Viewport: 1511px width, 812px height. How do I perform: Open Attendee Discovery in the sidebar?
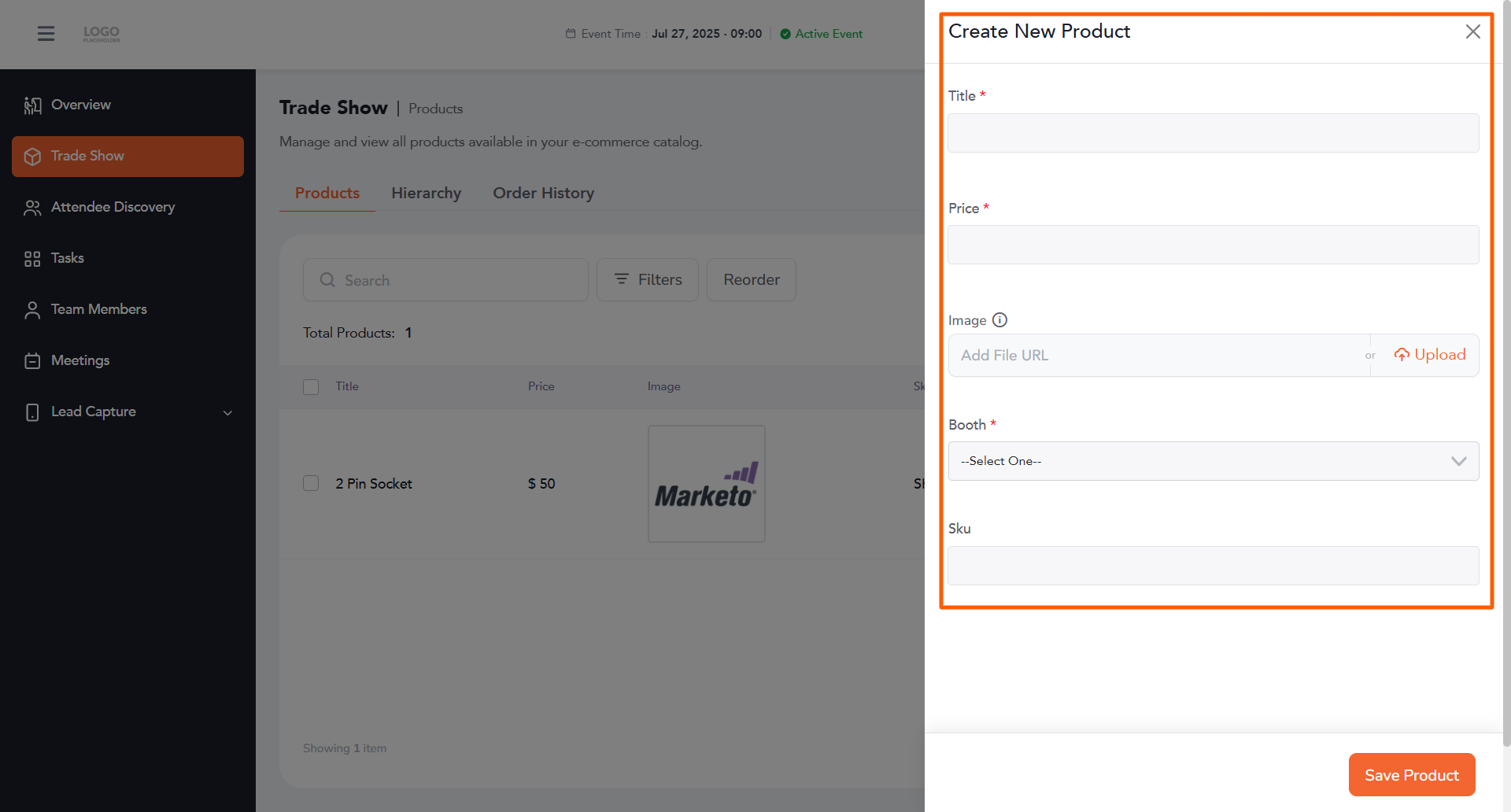tap(127, 208)
